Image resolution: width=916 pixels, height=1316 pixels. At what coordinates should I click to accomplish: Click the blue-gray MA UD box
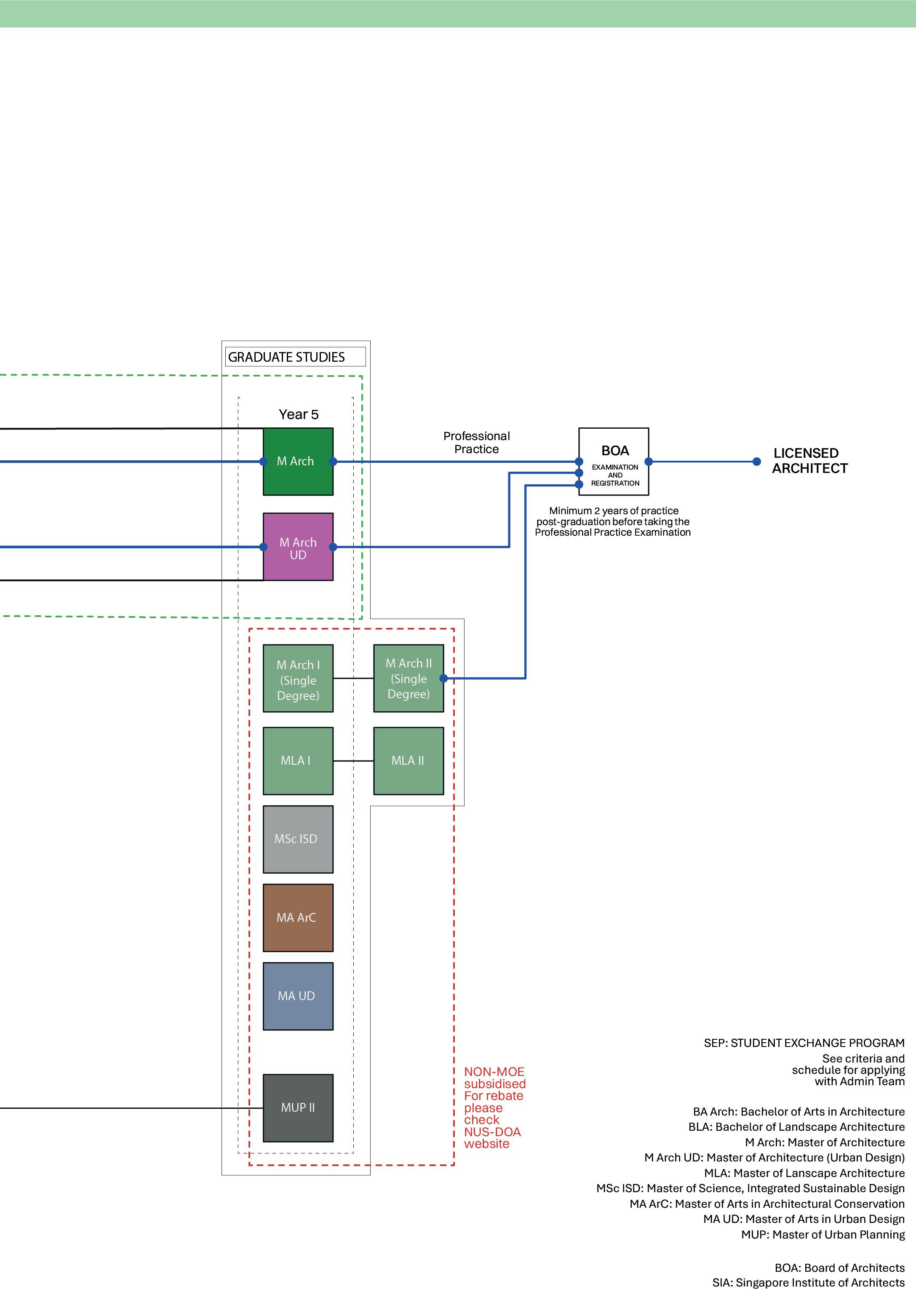coord(297,996)
